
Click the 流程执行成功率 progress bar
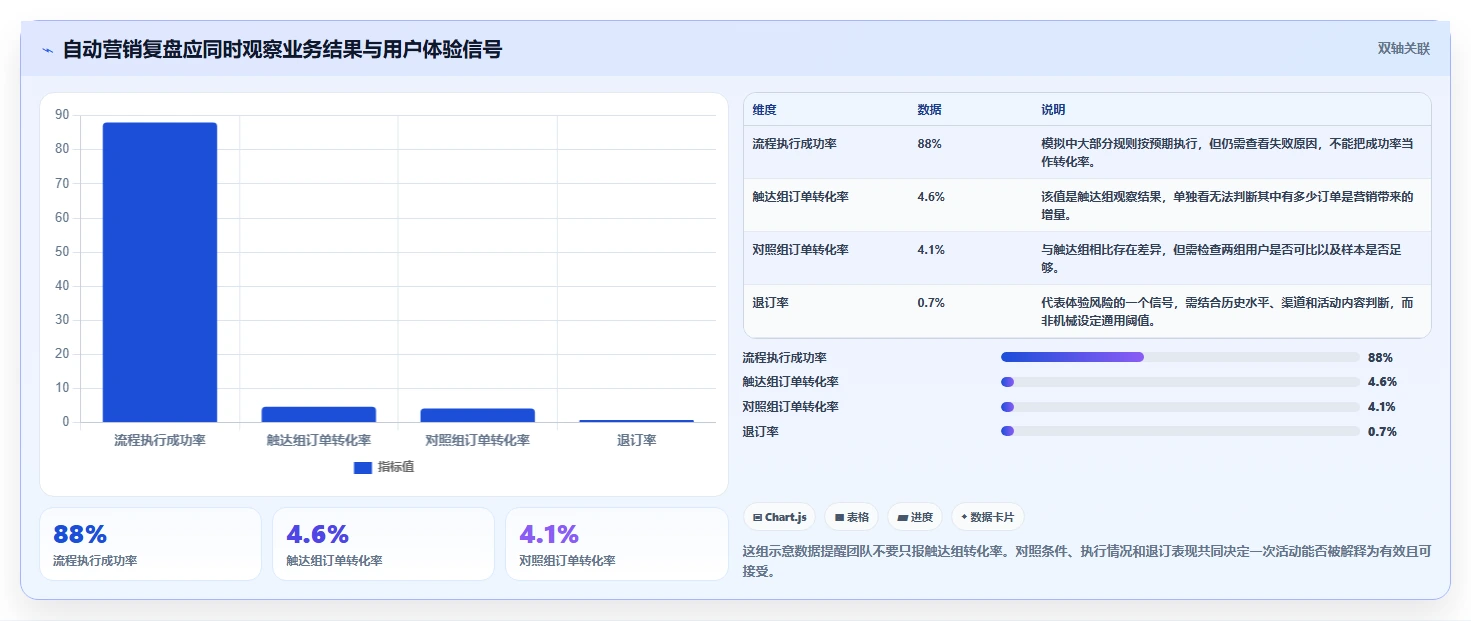pyautogui.click(x=1180, y=357)
